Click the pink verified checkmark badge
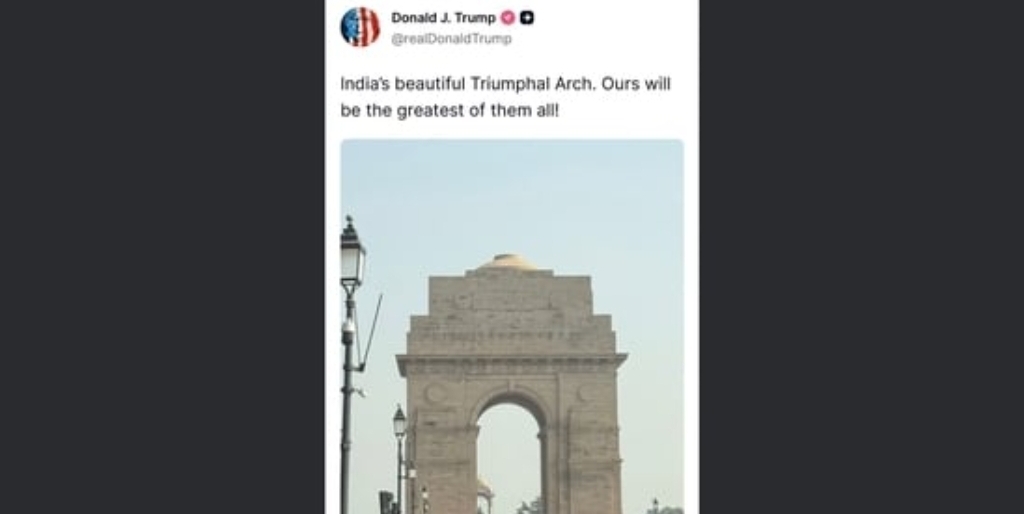1024x514 pixels. (507, 18)
